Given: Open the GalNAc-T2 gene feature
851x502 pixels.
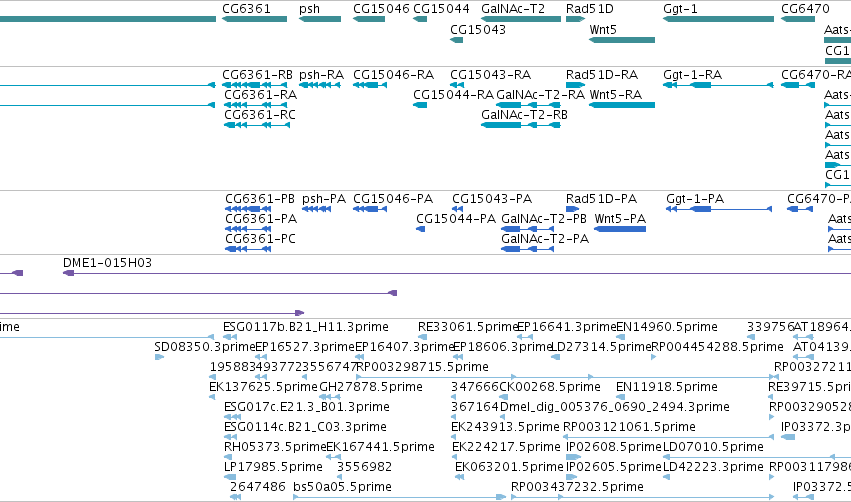Looking at the screenshot, I should (x=521, y=19).
